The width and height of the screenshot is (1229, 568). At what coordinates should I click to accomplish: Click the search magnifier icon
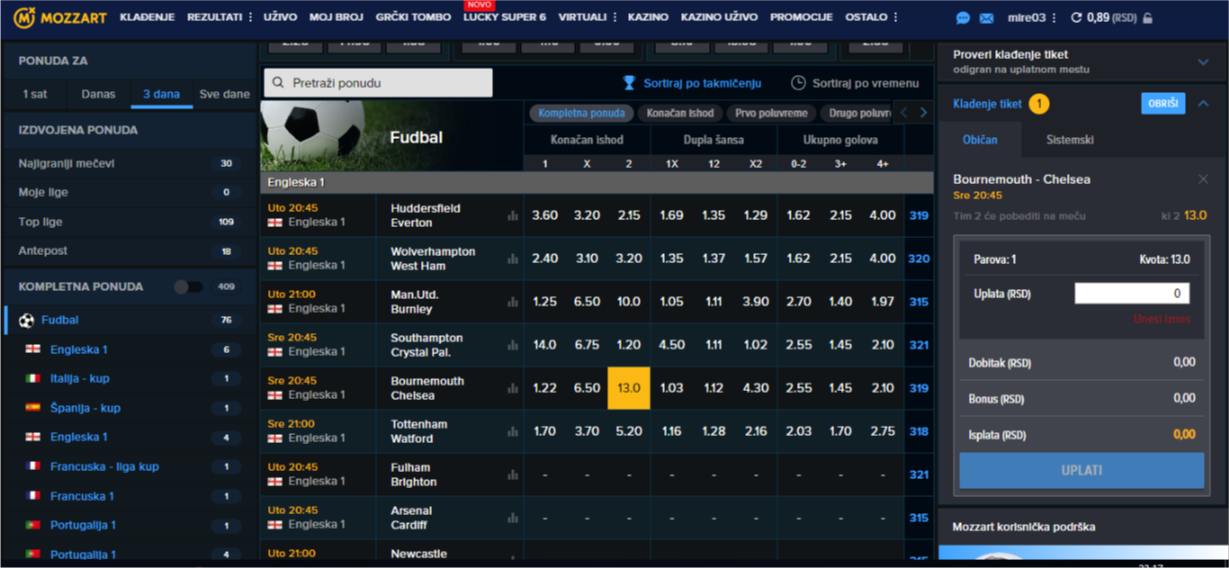(x=278, y=83)
